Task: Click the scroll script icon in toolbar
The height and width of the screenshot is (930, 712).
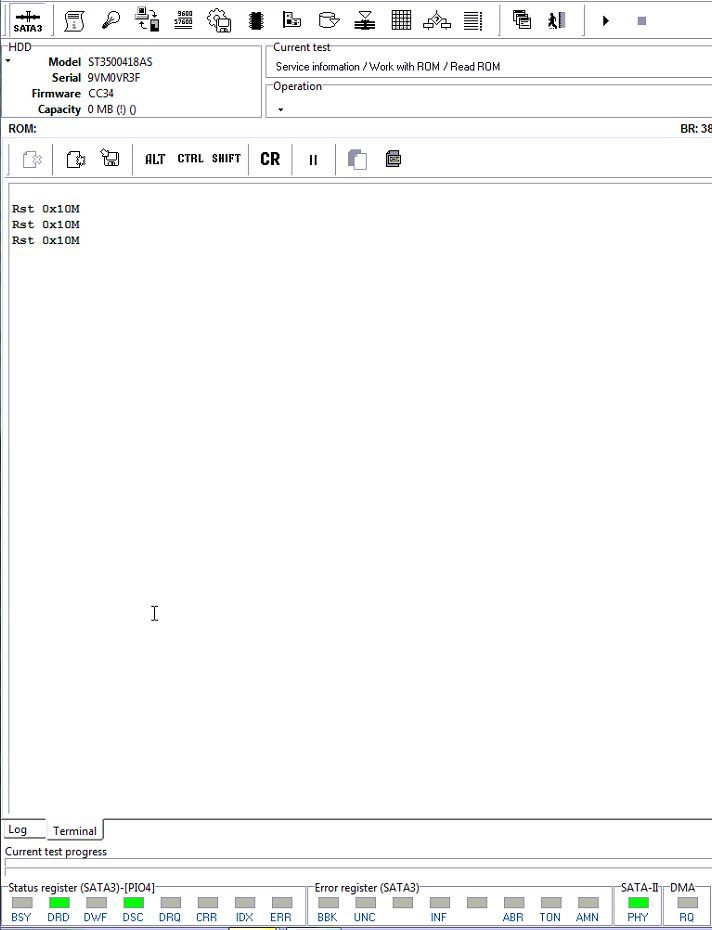Action: click(75, 20)
